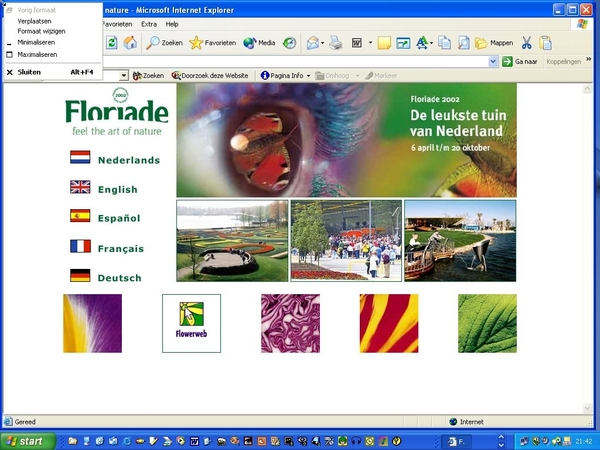The image size is (600, 450).
Task: Click the Copy pages icon
Action: pos(444,43)
